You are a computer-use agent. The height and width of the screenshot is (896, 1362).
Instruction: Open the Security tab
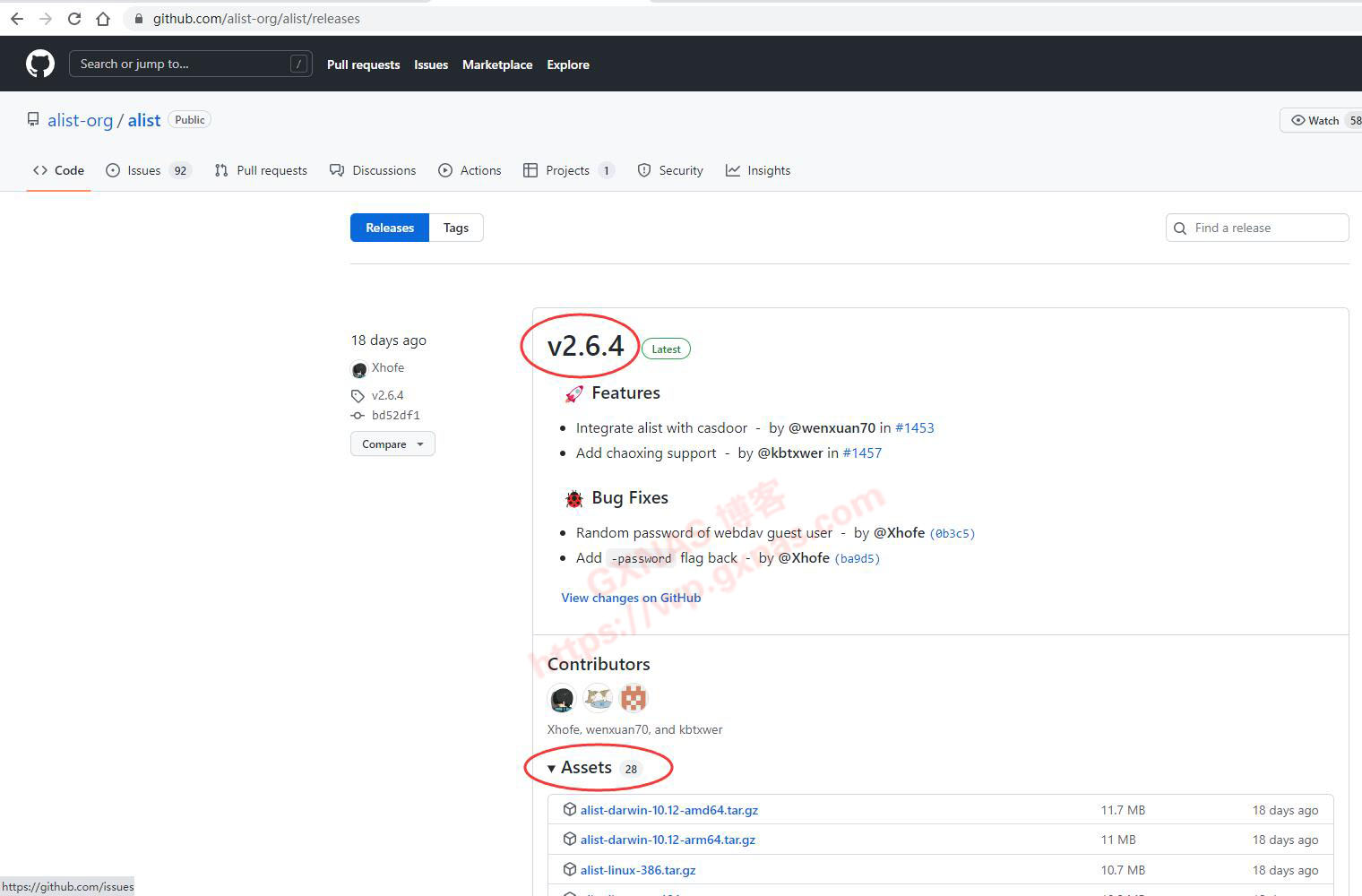680,170
